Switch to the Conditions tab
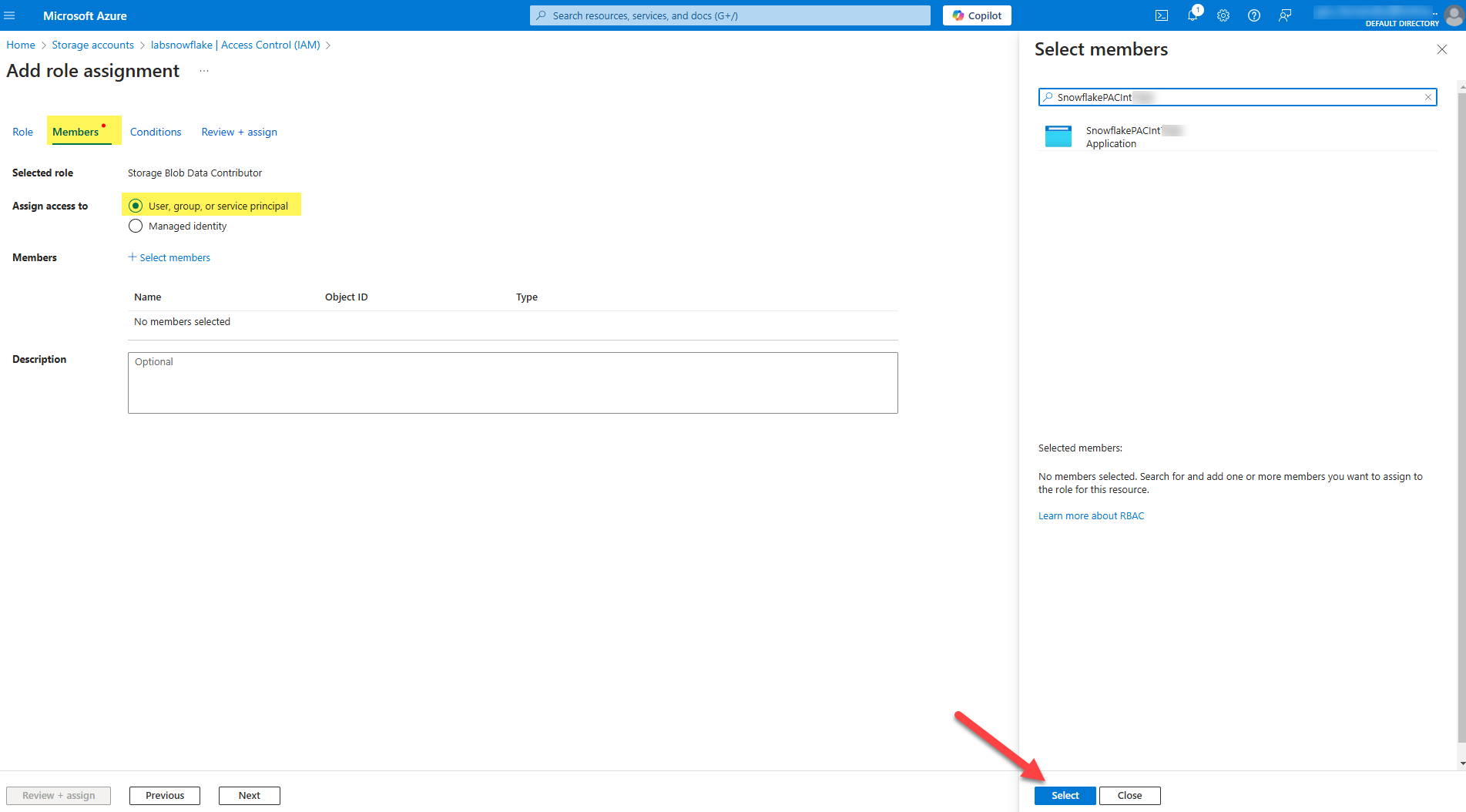The height and width of the screenshot is (812, 1466). [x=155, y=132]
